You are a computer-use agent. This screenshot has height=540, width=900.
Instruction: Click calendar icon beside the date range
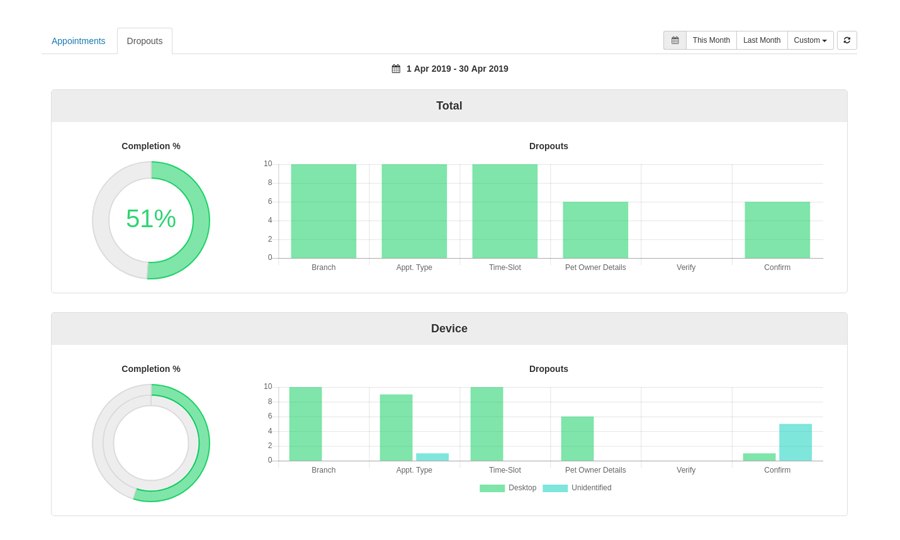click(396, 69)
